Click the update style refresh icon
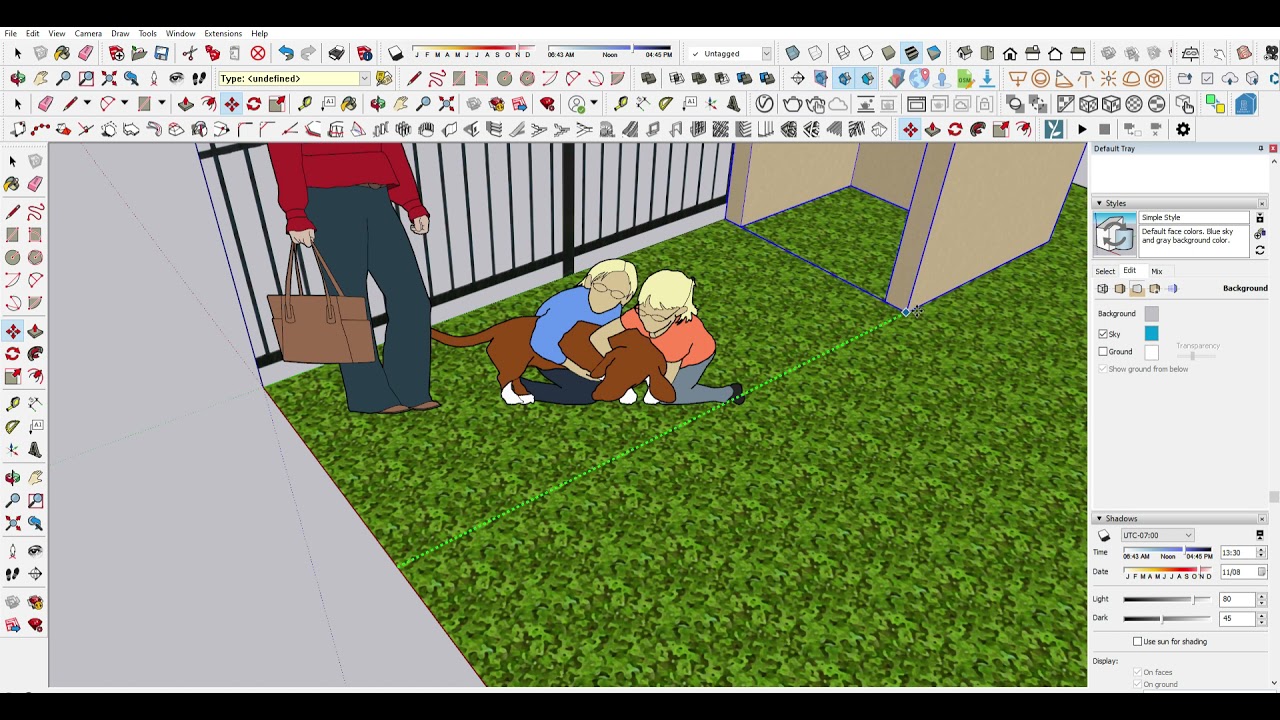The height and width of the screenshot is (720, 1280). (x=1260, y=250)
